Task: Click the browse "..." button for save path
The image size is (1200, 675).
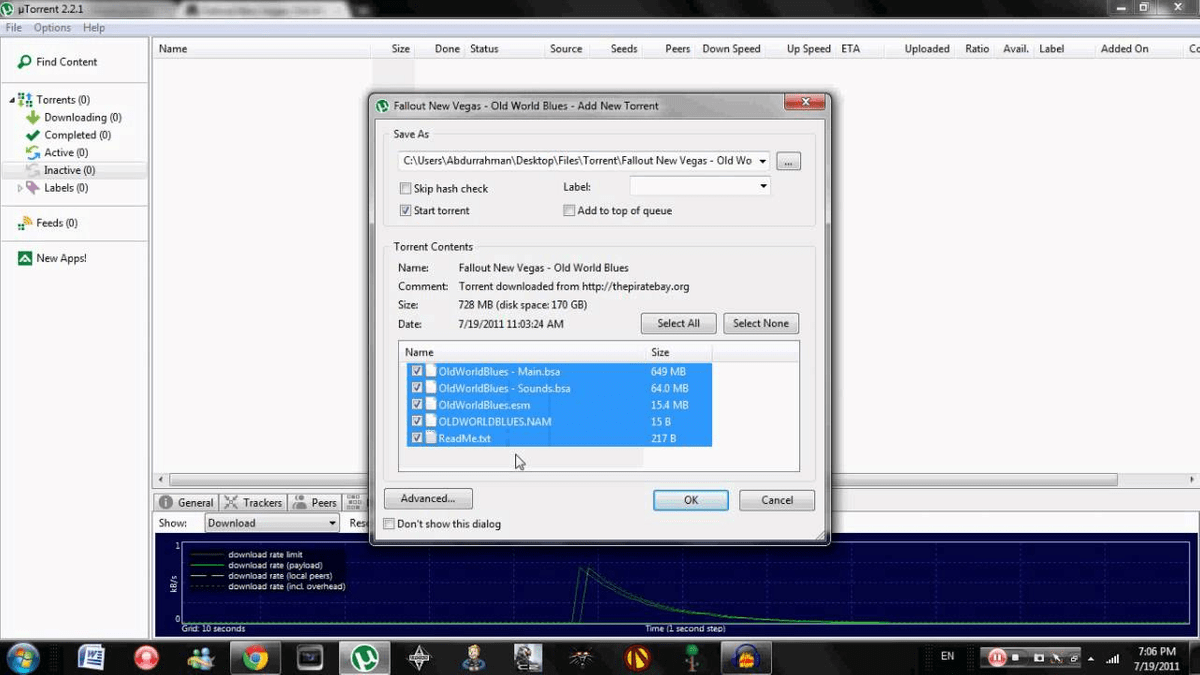Action: (788, 161)
